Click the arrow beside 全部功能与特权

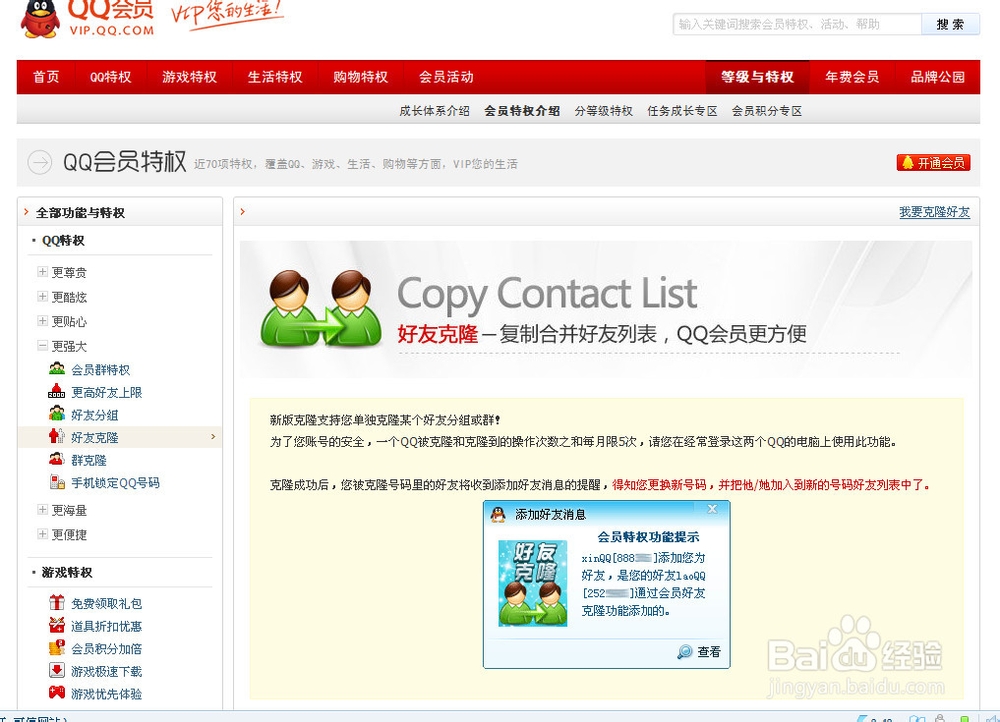pos(26,212)
